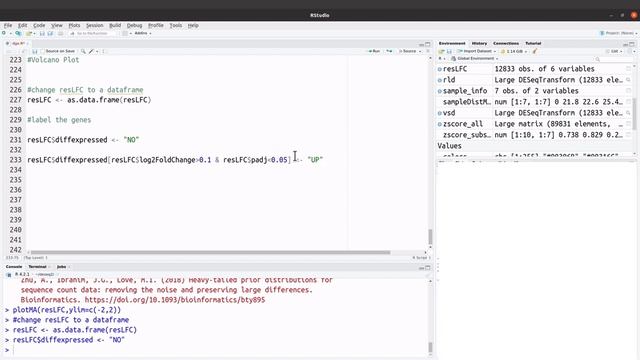This screenshot has height=360, width=640.
Task: Click the Find/Replace magnifier icon in editor
Action: (83, 51)
